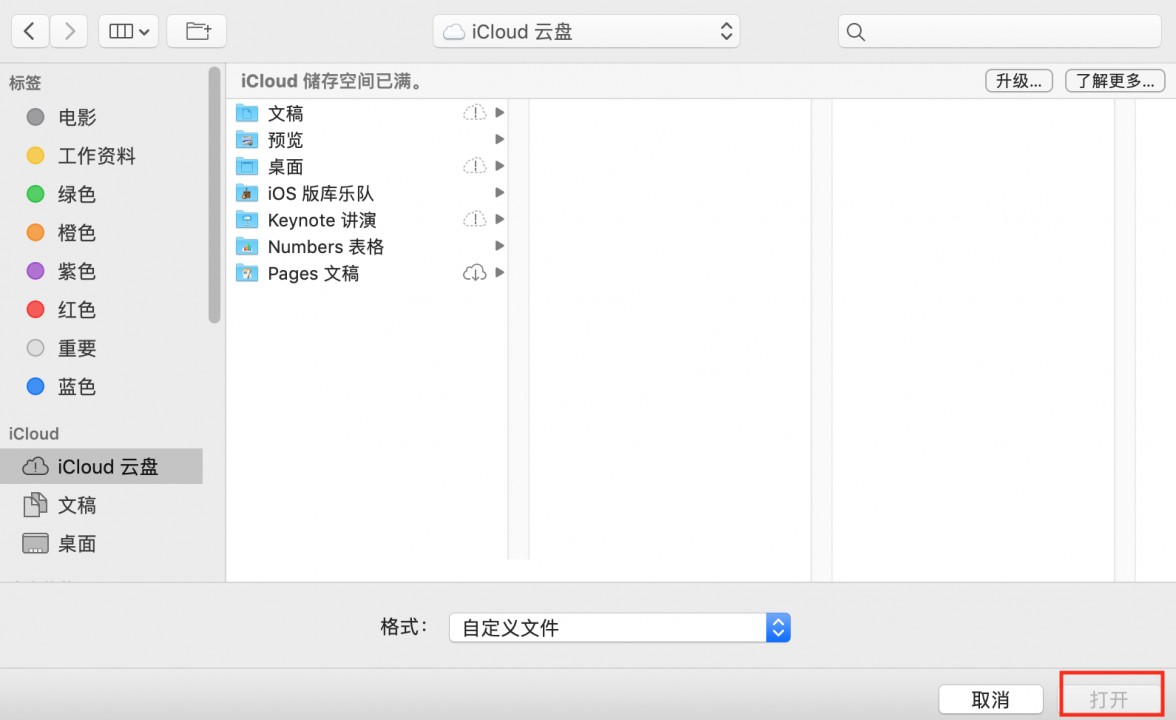This screenshot has width=1176, height=720.
Task: Create a new folder with toolbar icon
Action: 197,31
